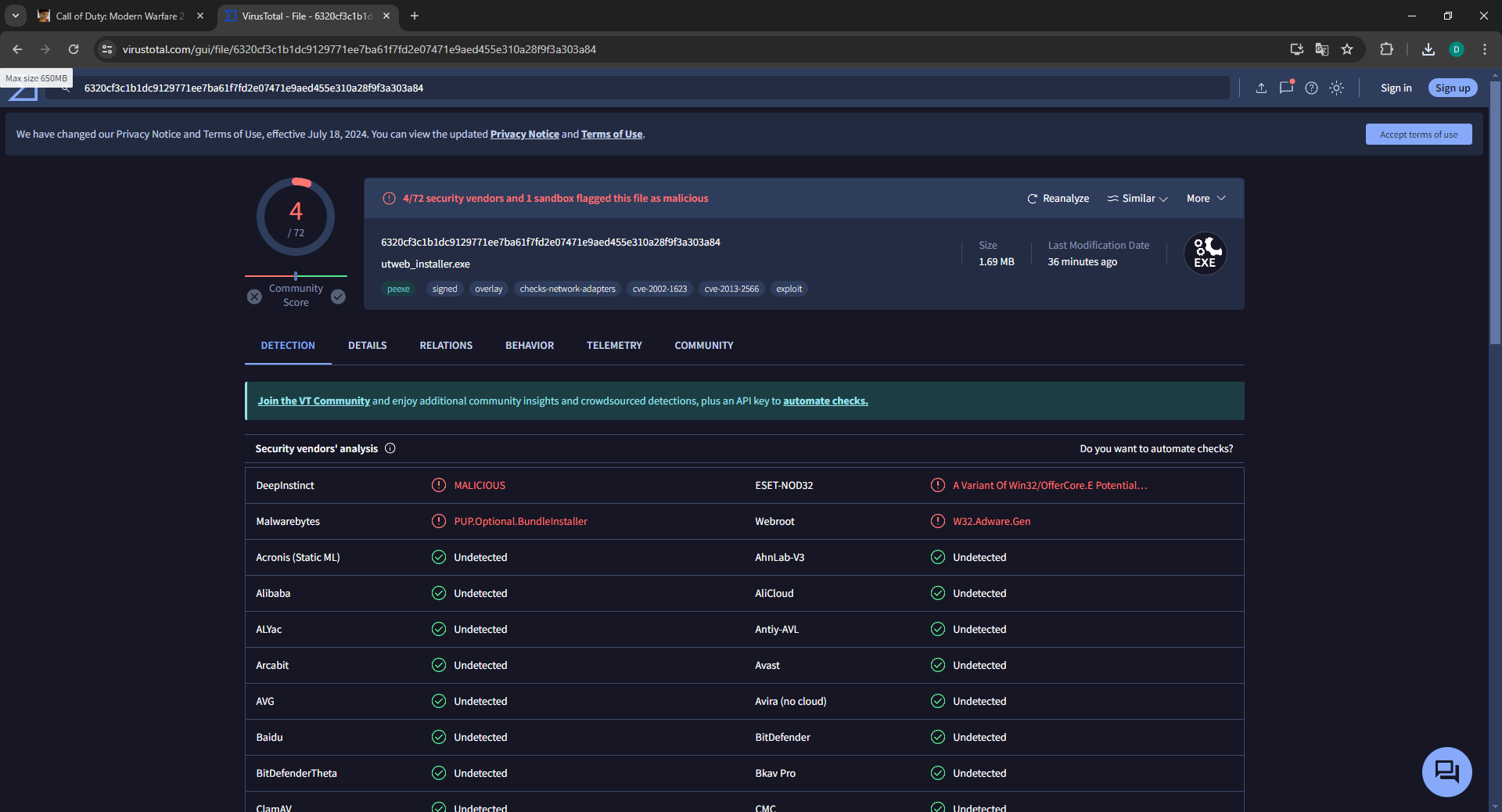Click the checks-network-adapters tag
The height and width of the screenshot is (812, 1502).
click(568, 289)
